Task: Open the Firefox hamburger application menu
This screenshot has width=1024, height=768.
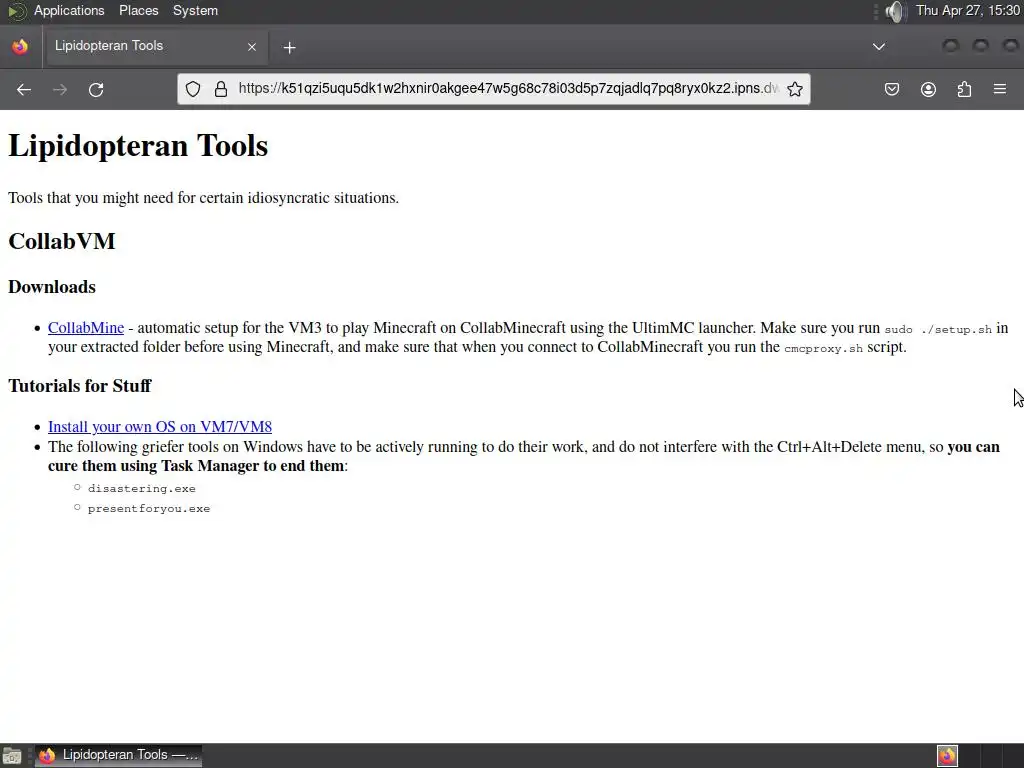Action: tap(1000, 89)
